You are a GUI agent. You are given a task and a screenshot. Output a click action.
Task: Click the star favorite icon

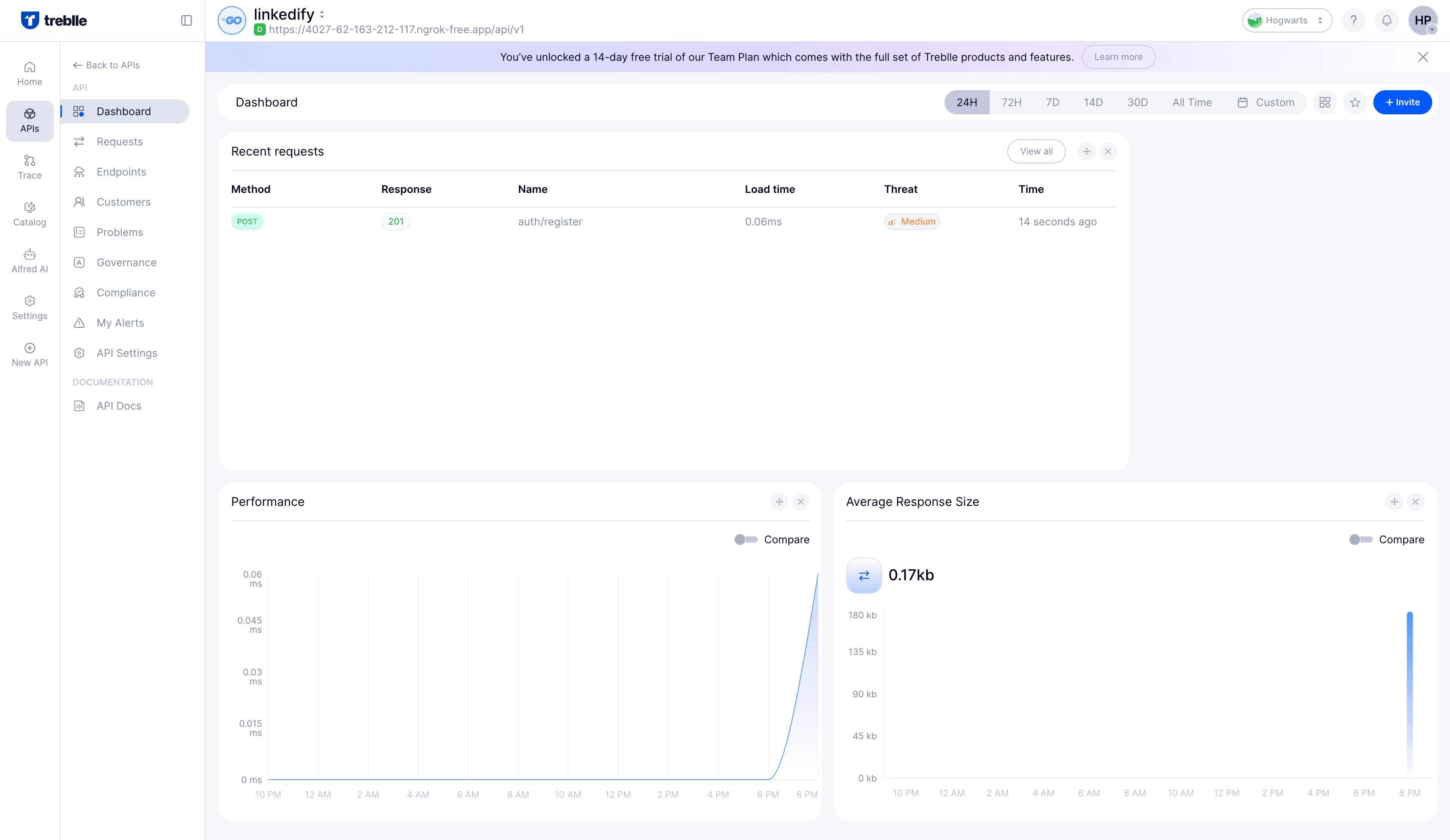point(1355,102)
